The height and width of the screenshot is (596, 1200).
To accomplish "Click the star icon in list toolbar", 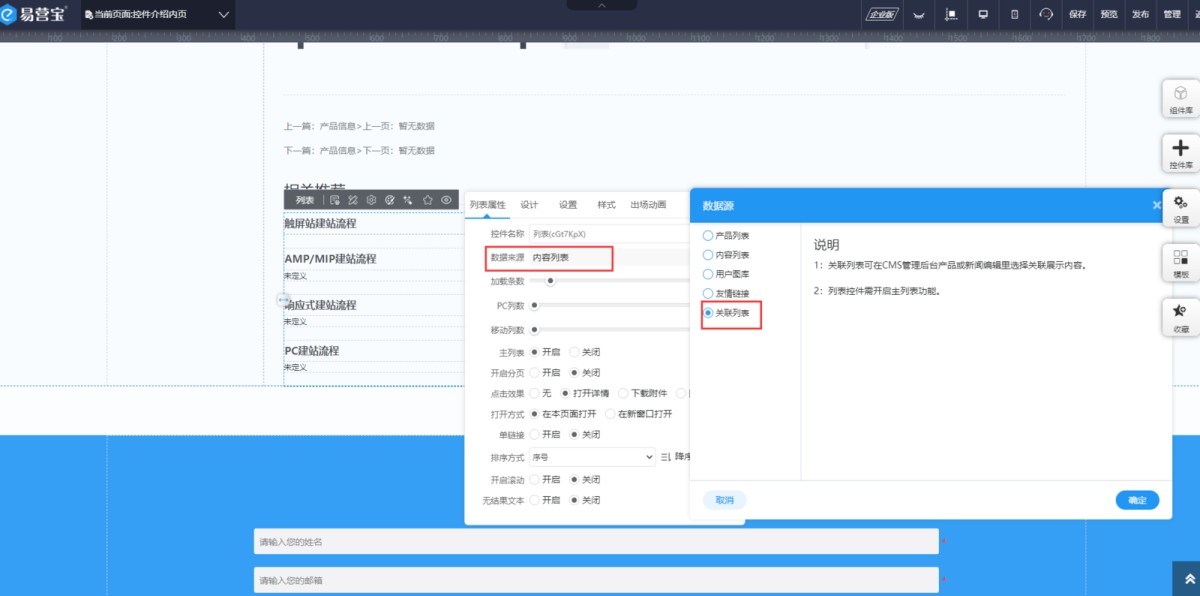I will click(x=427, y=200).
